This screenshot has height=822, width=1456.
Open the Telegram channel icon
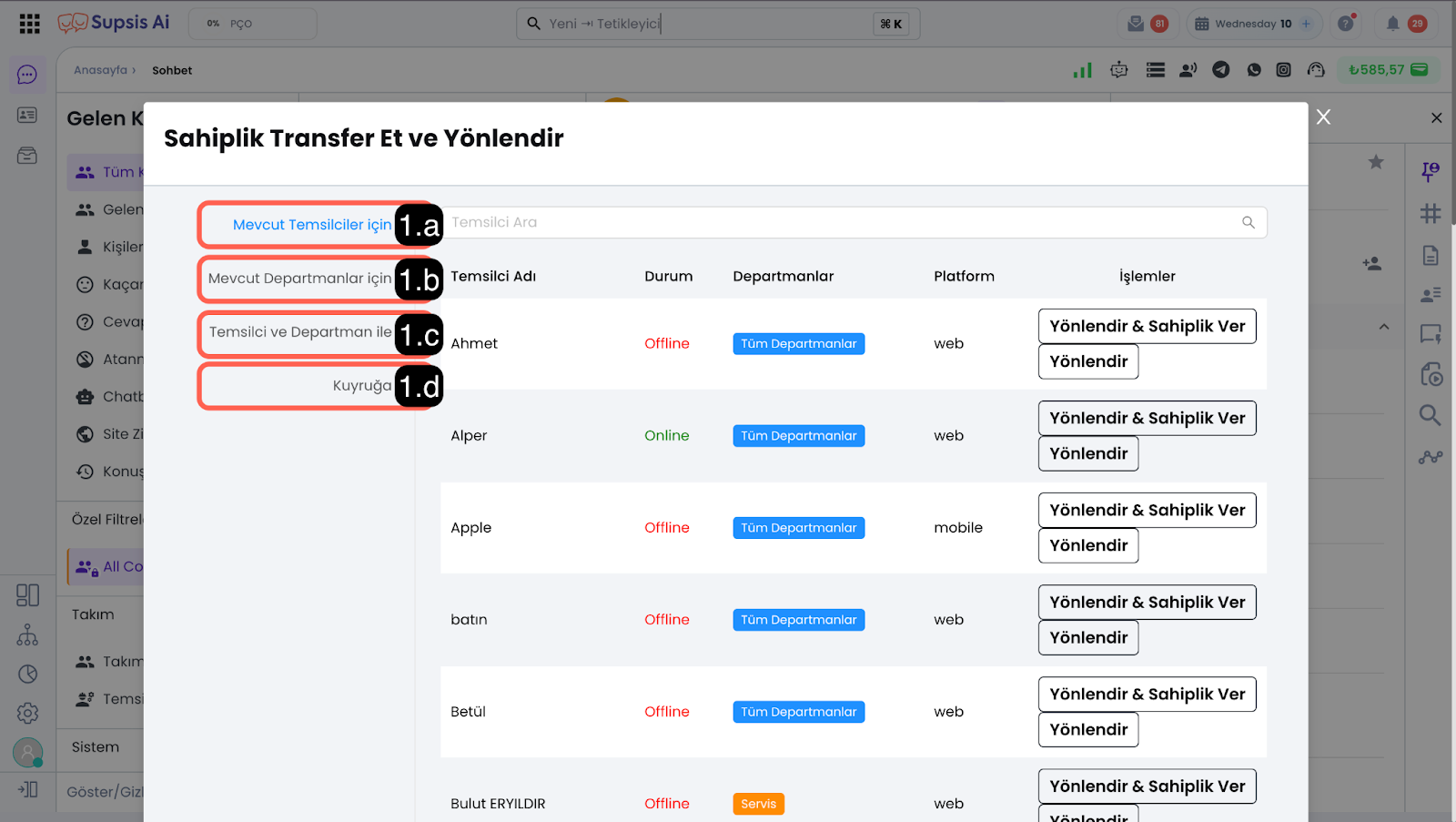(x=1221, y=70)
